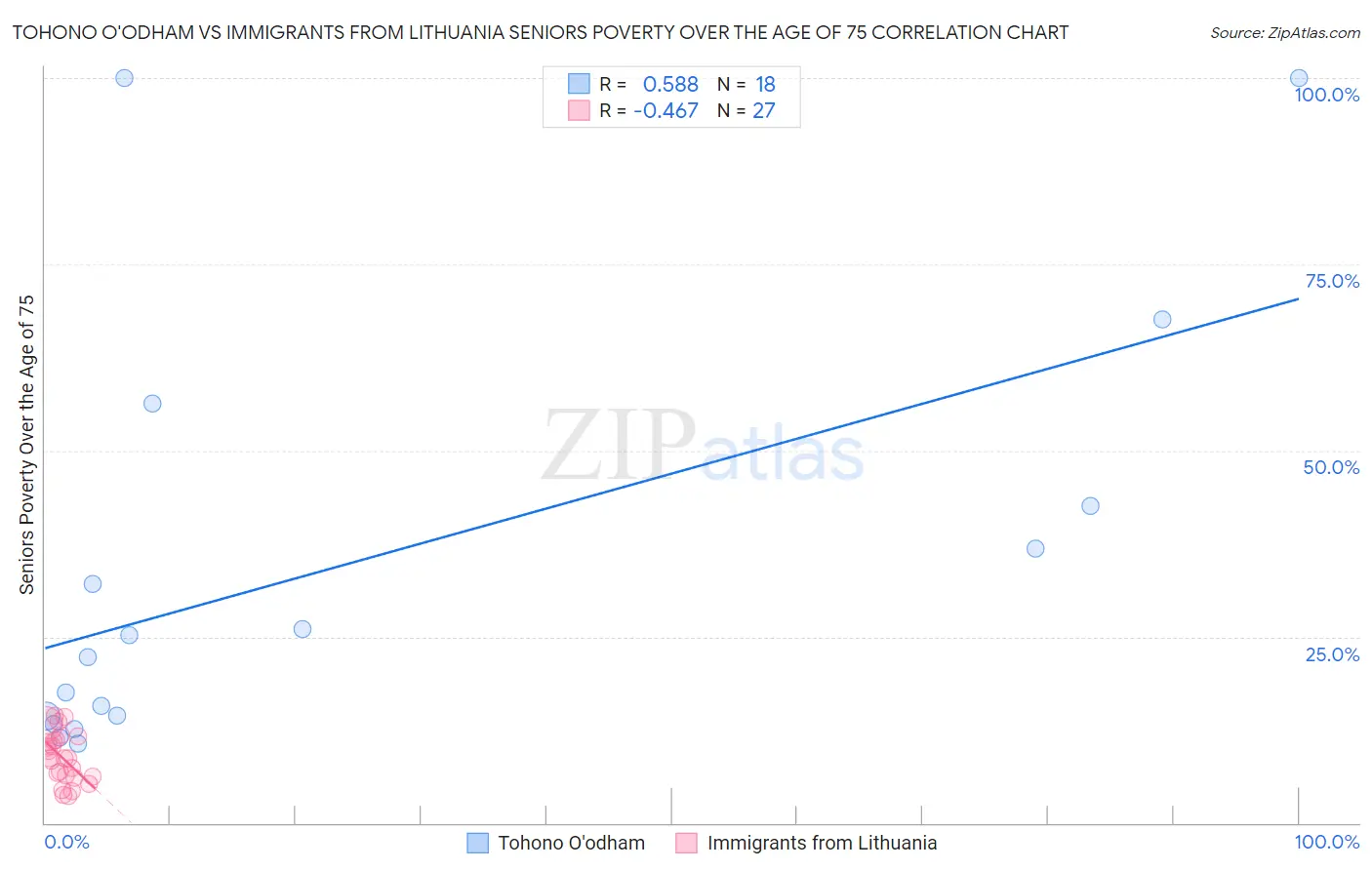The width and height of the screenshot is (1372, 870).
Task: Open the Source: ZipAtlas.com link
Action: coord(1285,32)
